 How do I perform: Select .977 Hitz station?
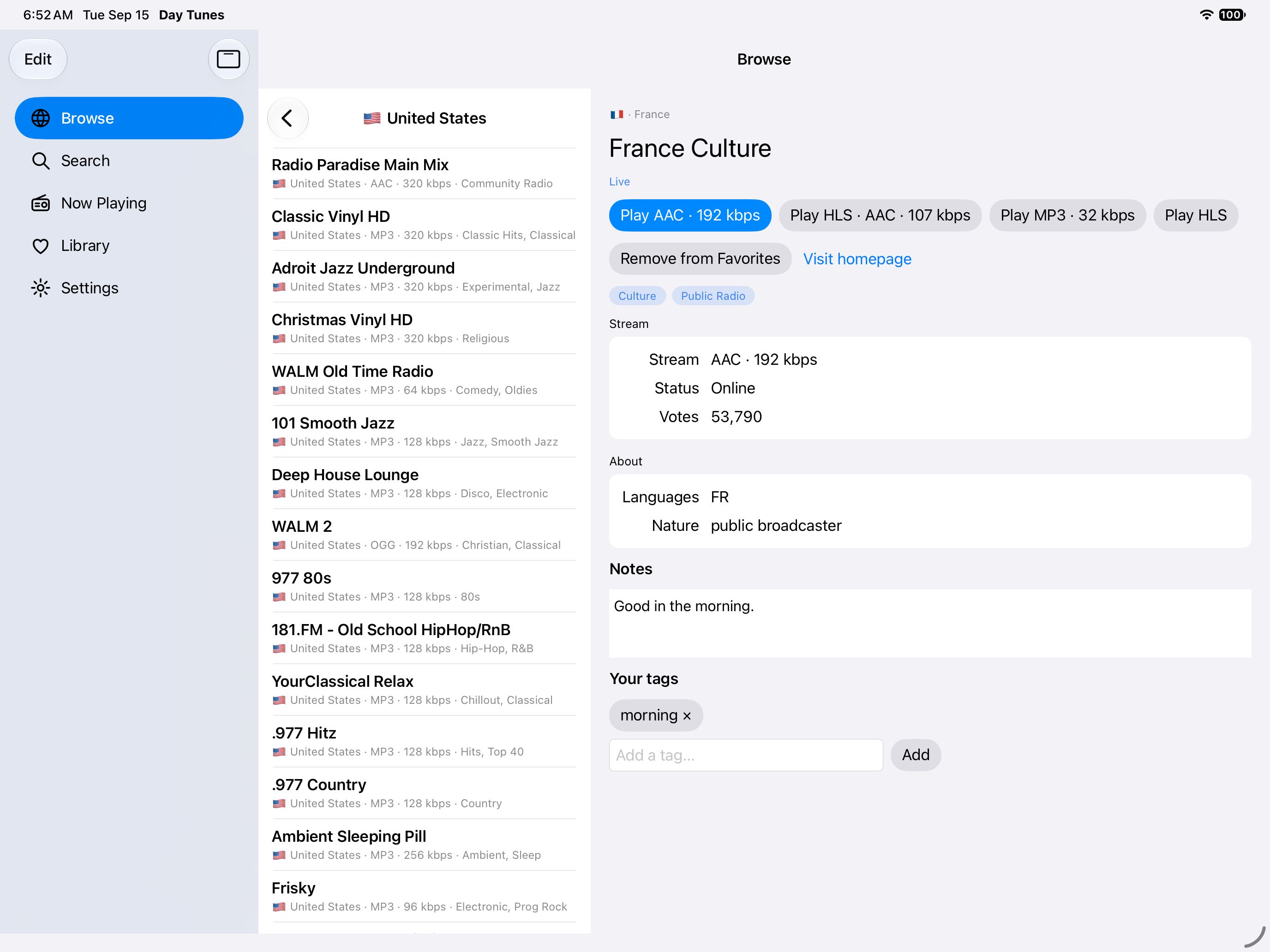point(424,741)
